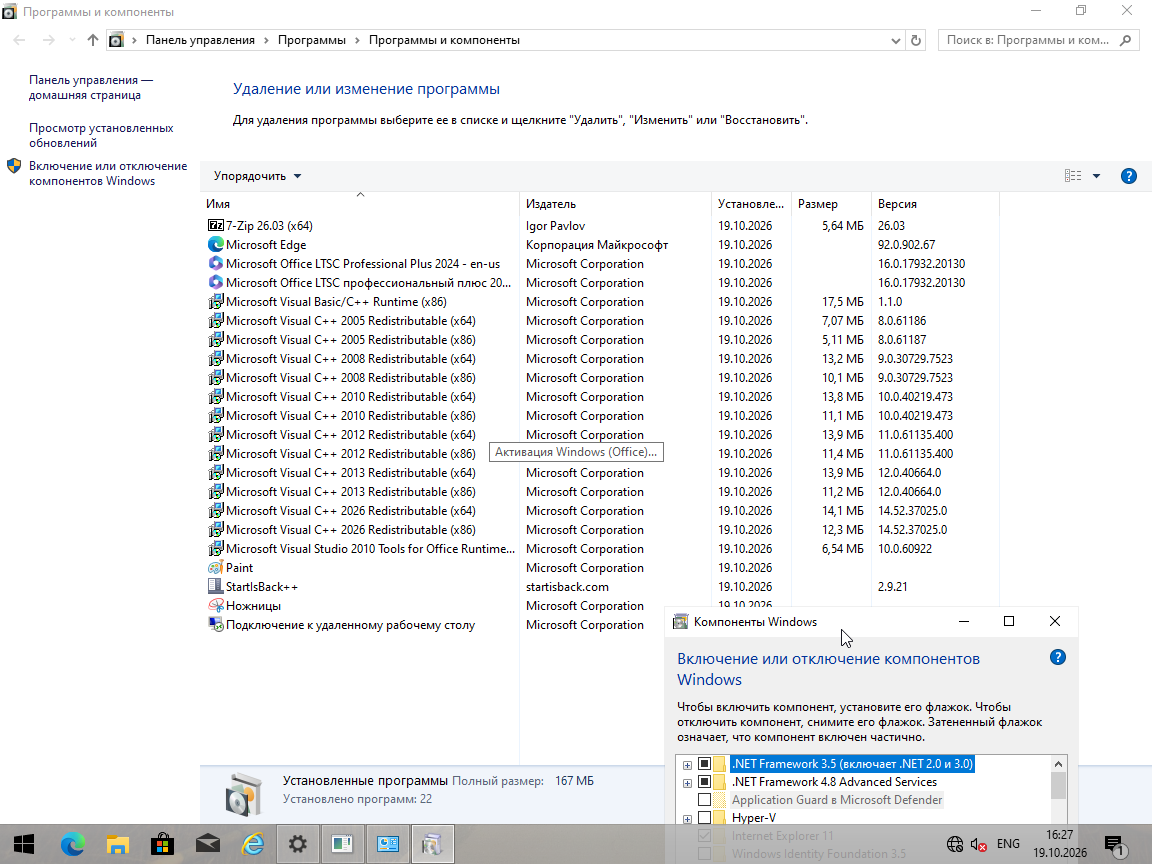Click the network globe tray icon

tap(954, 844)
